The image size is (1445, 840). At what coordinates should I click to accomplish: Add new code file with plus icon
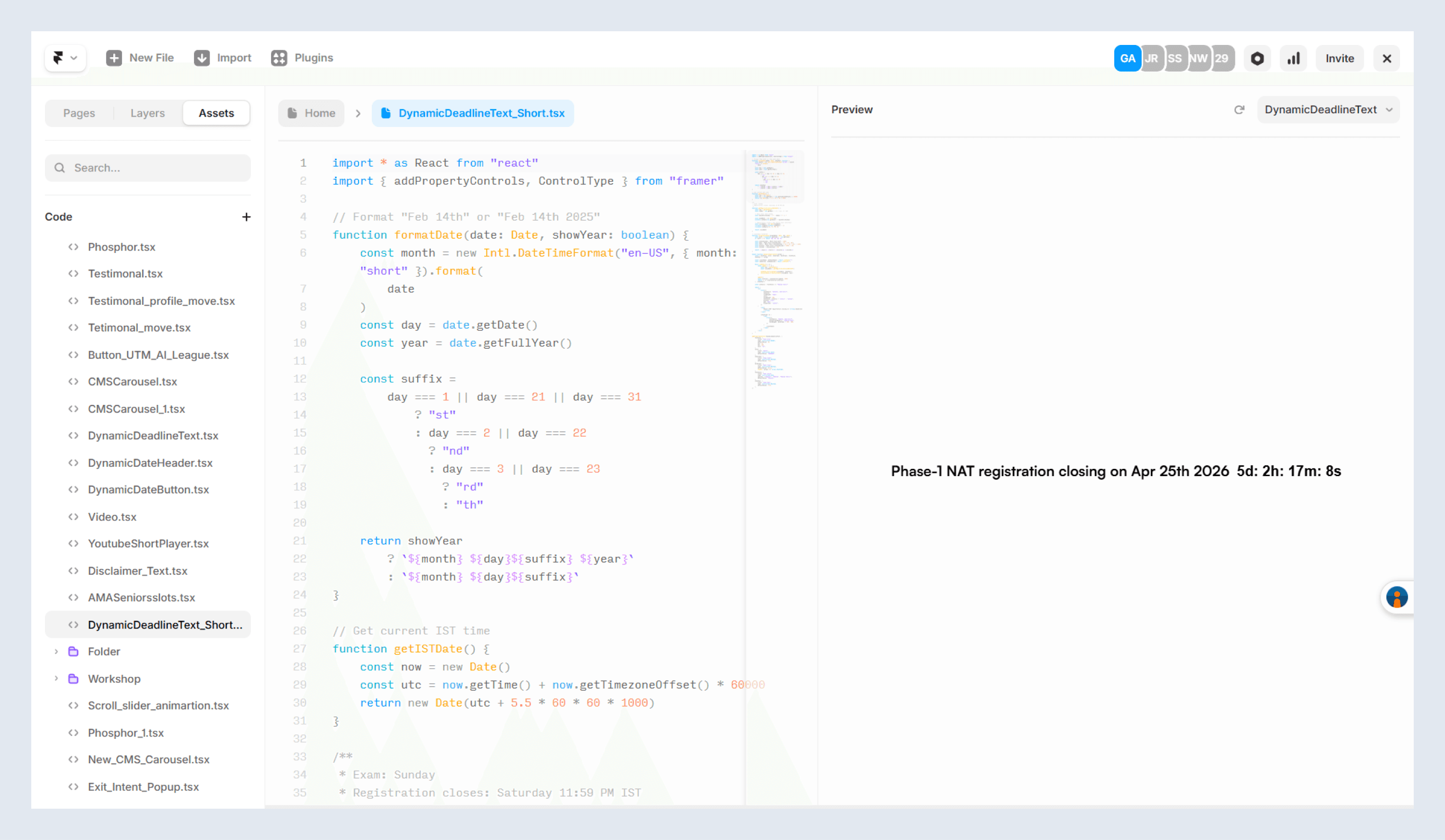[246, 217]
